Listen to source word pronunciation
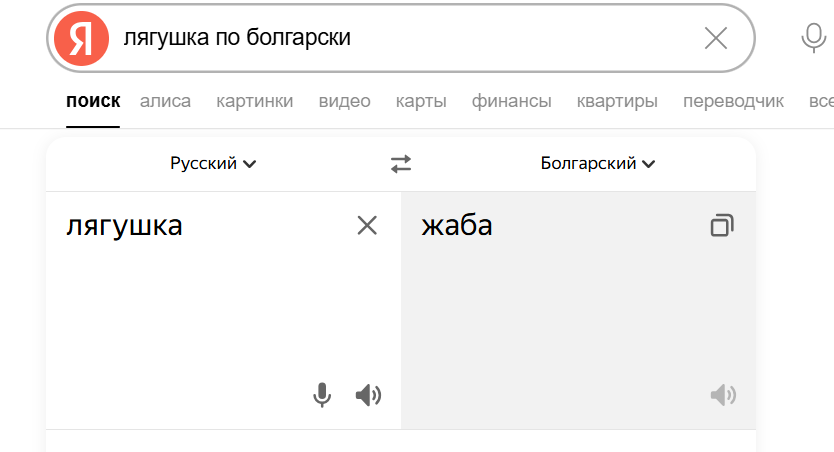834x452 pixels. point(368,396)
